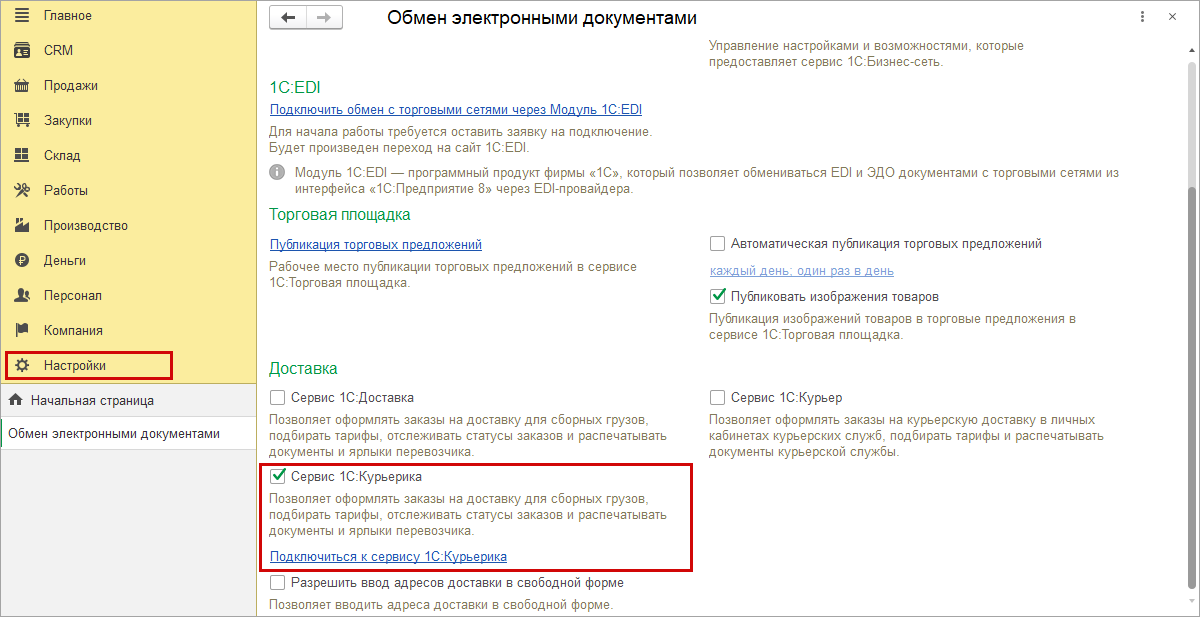Open the Главное section

128,15
